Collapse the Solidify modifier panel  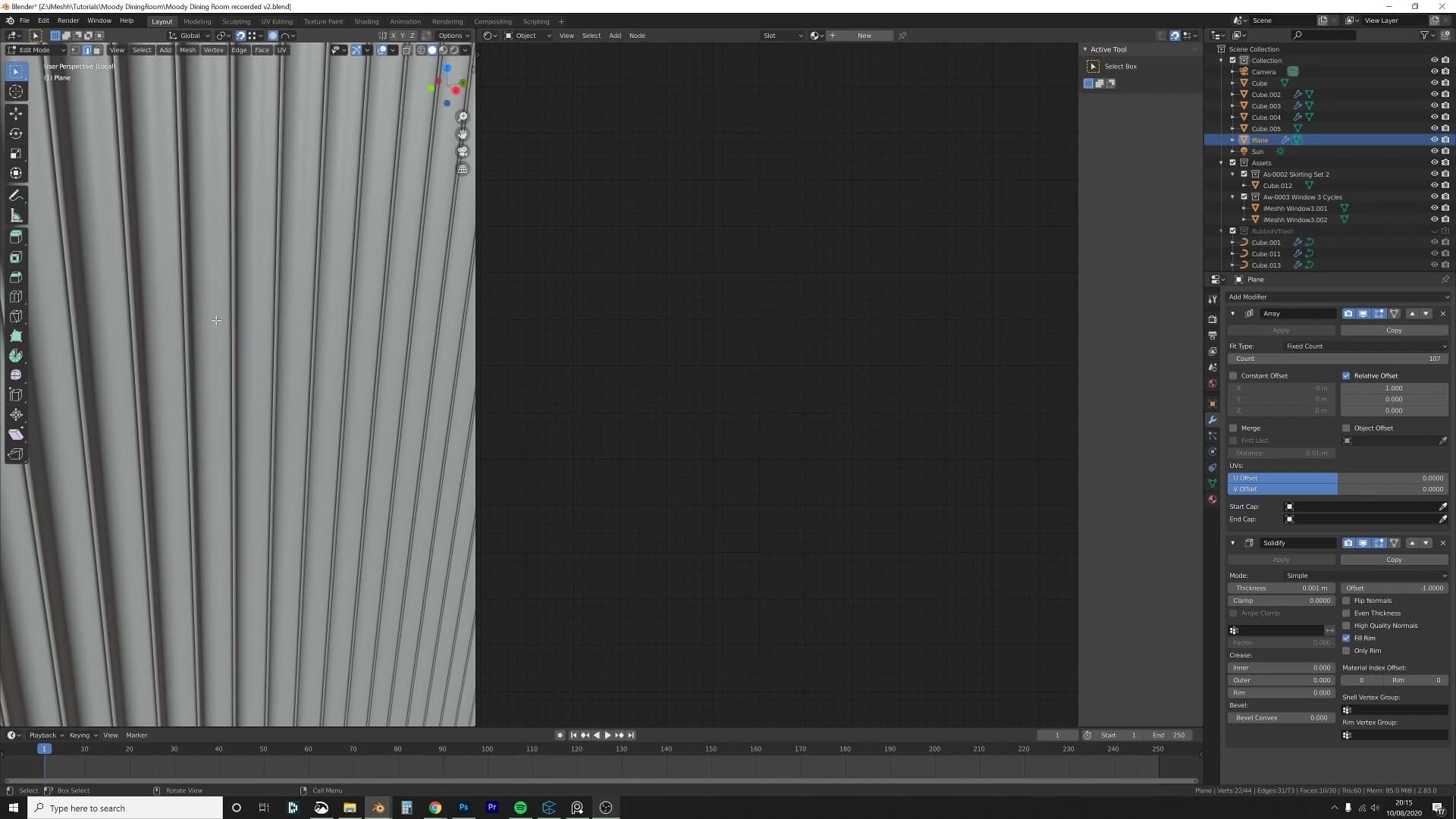coord(1232,543)
